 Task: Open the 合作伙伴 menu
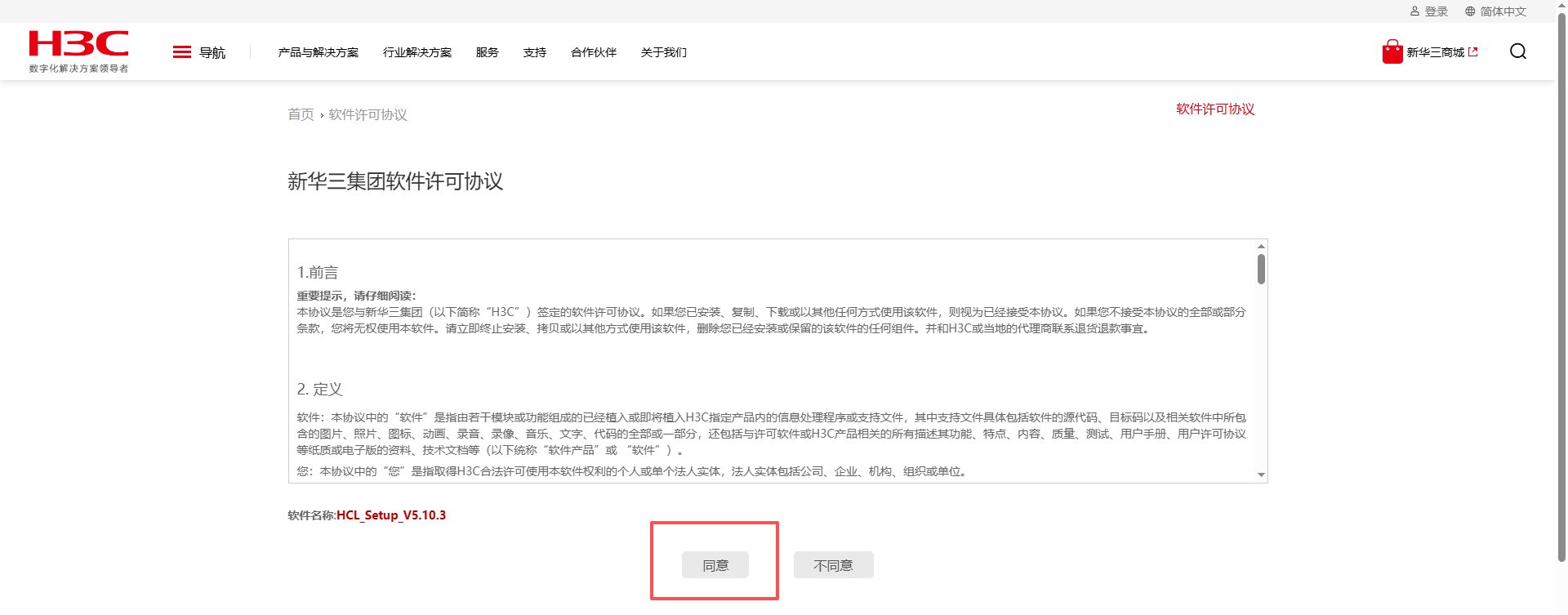click(x=593, y=52)
